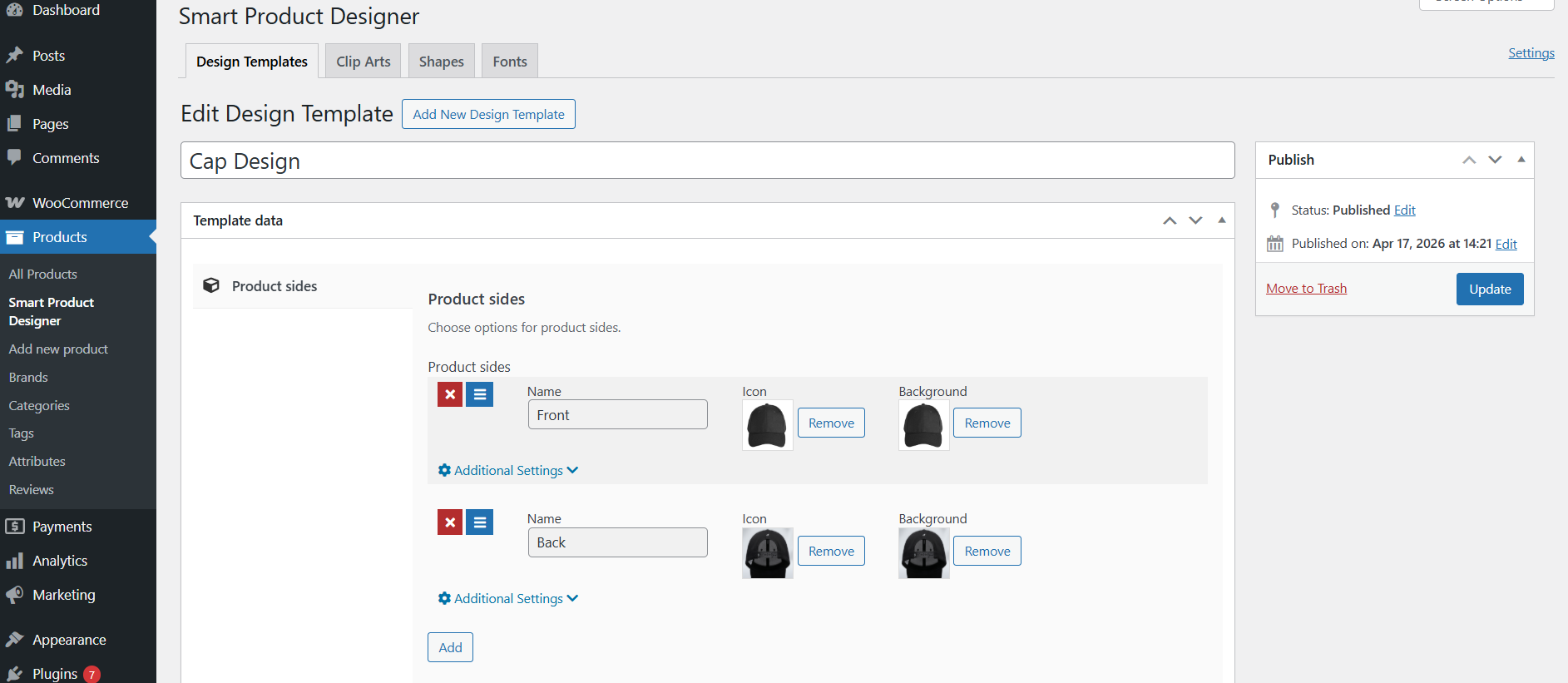Open Categories submenu item
1568x683 pixels.
[x=39, y=405]
